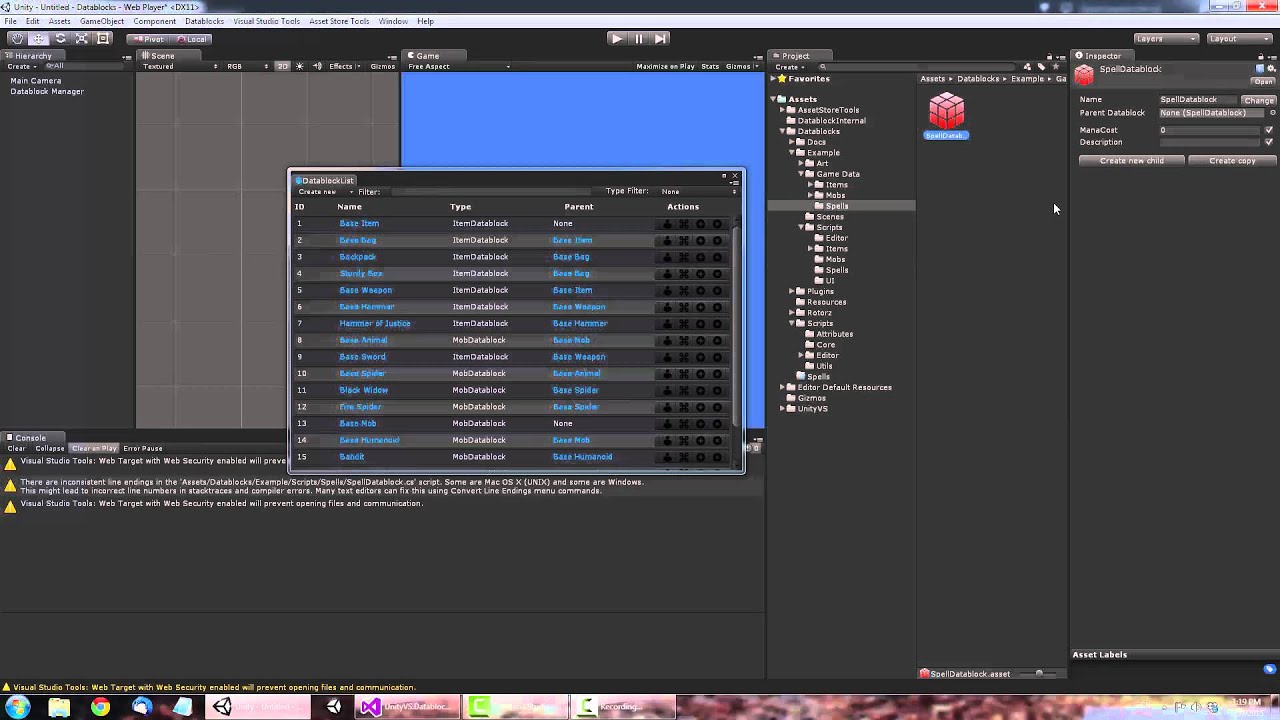Select the Scale tool
The height and width of the screenshot is (720, 1280).
[81, 38]
